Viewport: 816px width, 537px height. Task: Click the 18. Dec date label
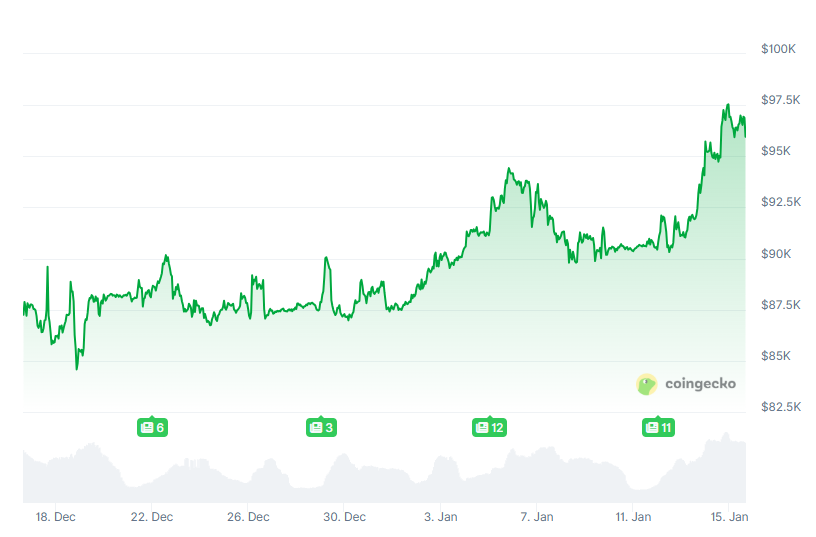point(55,517)
